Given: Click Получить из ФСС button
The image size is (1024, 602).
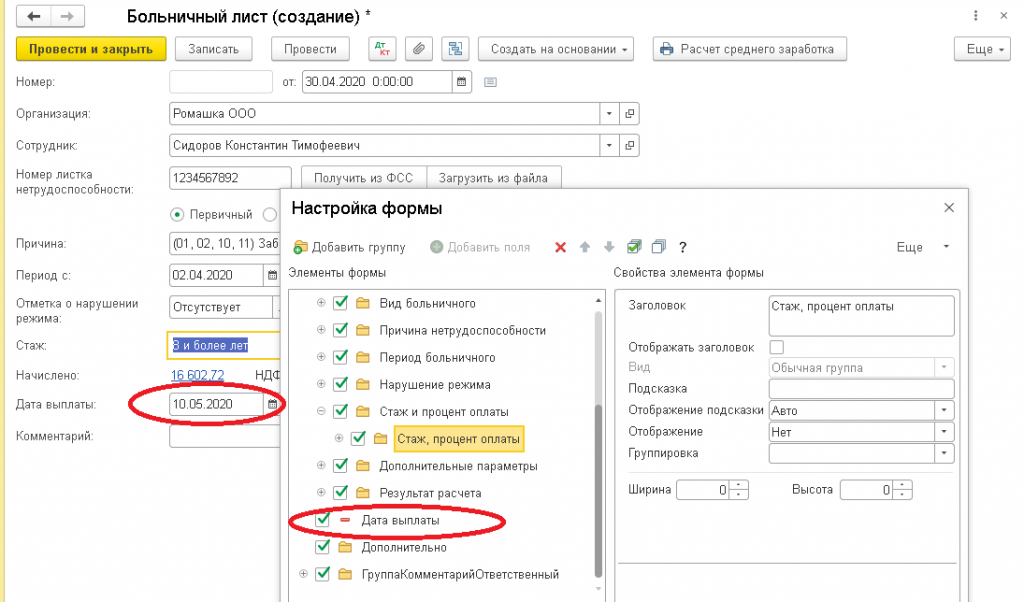Looking at the screenshot, I should (364, 178).
